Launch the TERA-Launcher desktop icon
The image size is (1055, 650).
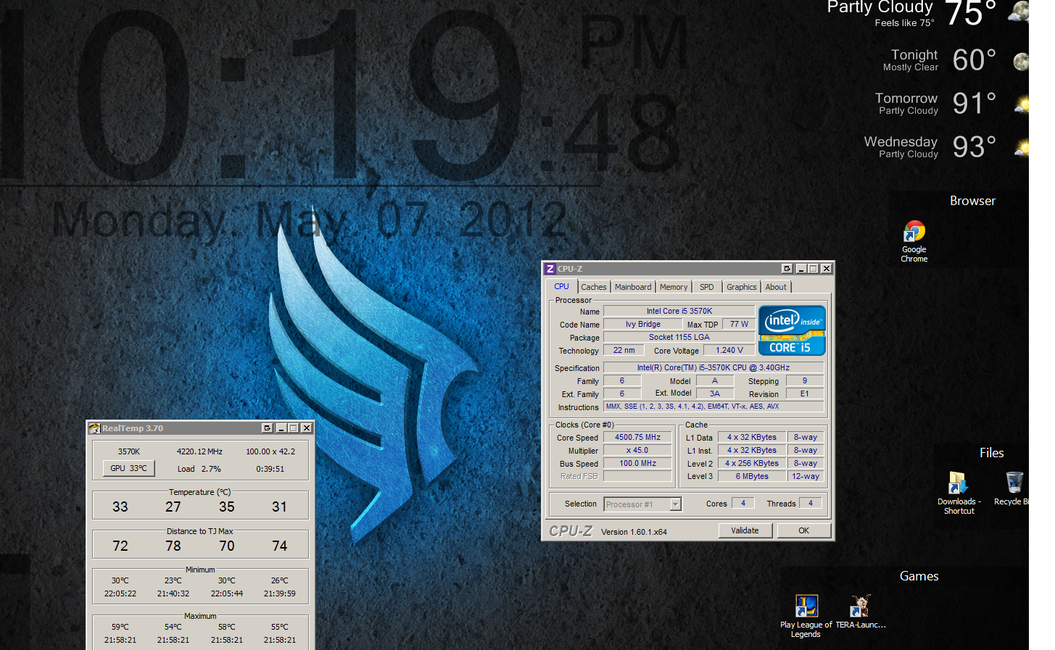(859, 606)
